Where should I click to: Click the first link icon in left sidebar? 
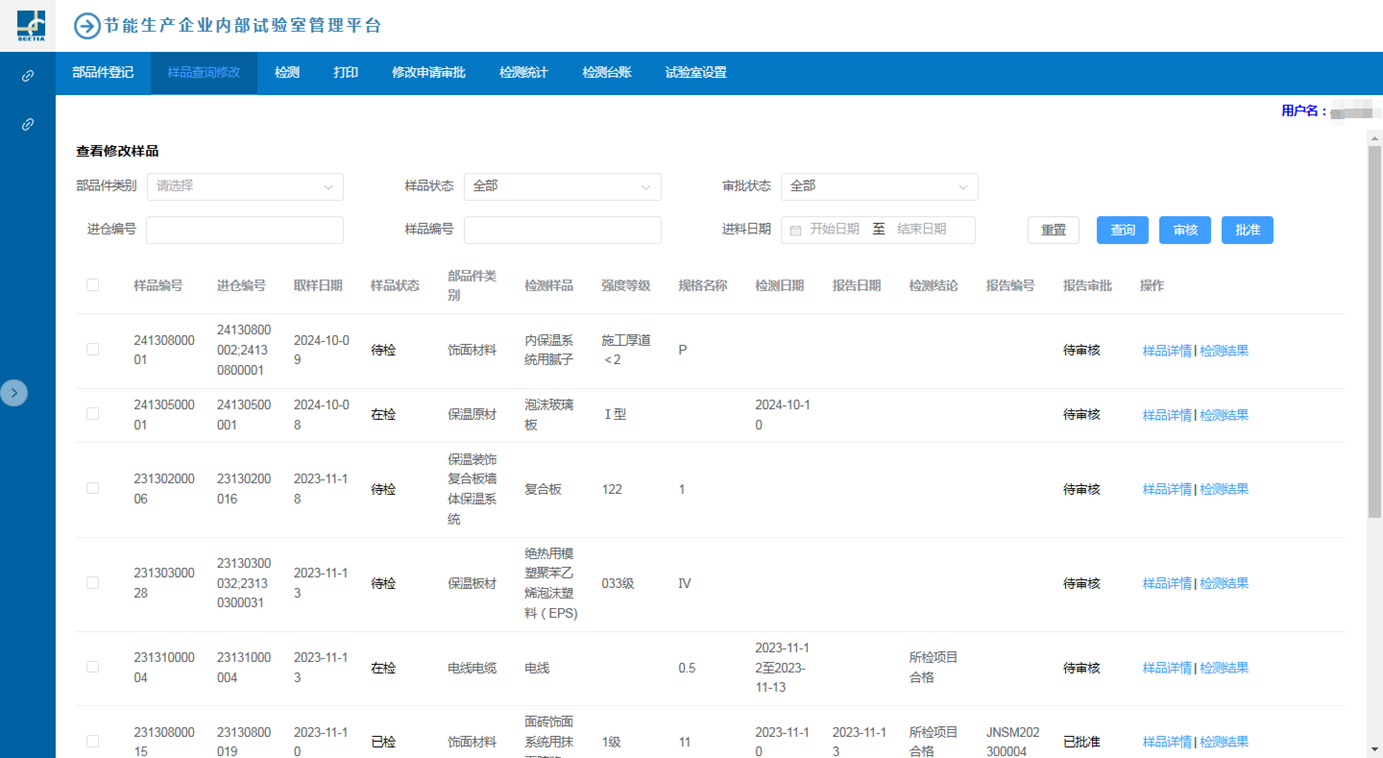click(x=28, y=76)
